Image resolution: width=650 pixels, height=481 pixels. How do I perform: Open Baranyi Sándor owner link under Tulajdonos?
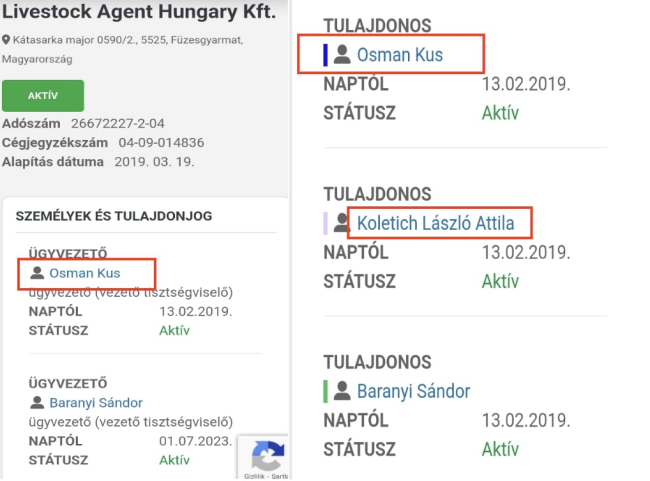[x=413, y=391]
